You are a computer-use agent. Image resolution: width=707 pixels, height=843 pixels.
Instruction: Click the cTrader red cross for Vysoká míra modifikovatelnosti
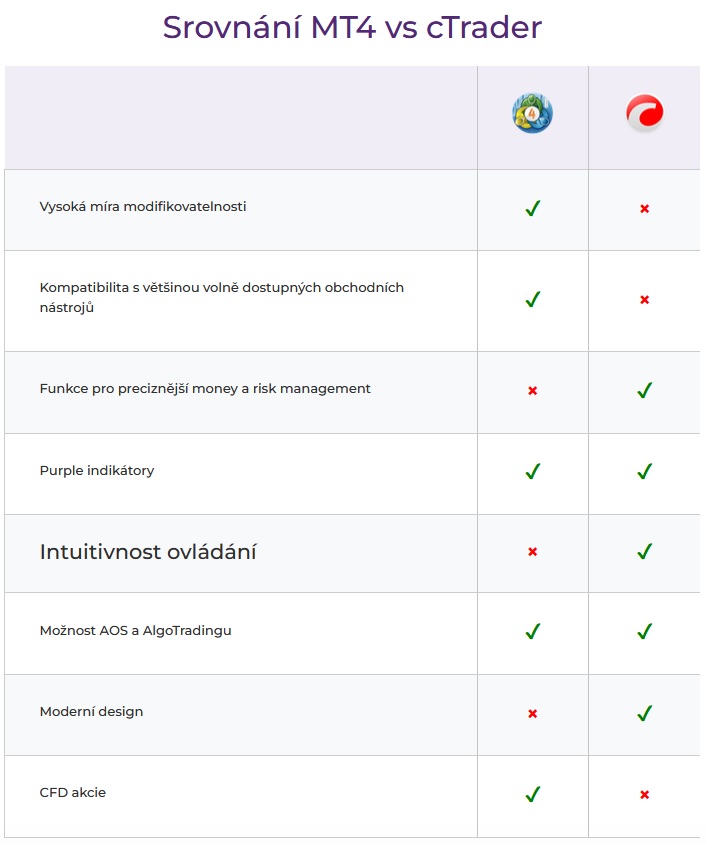tap(645, 209)
